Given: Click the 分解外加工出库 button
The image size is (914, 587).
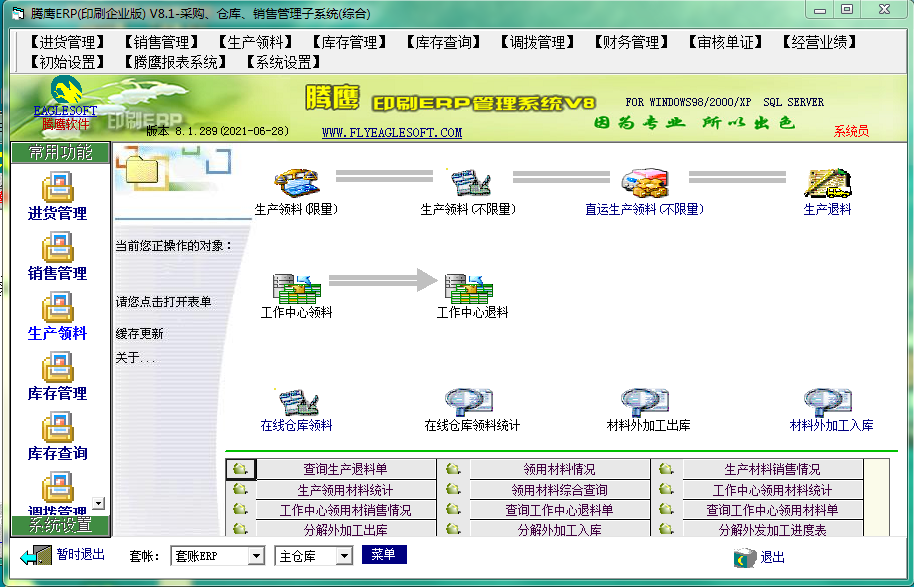Looking at the screenshot, I should [346, 529].
